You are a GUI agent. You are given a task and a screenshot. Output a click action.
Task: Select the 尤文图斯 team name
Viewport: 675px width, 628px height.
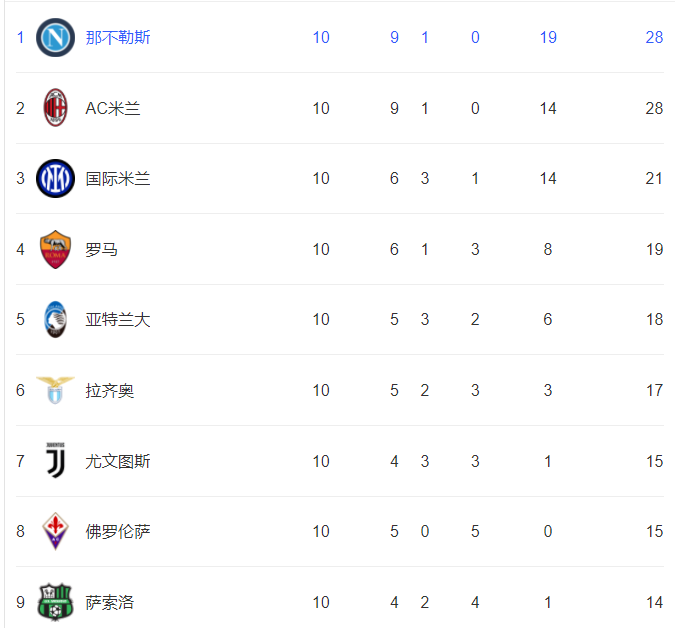pos(118,461)
